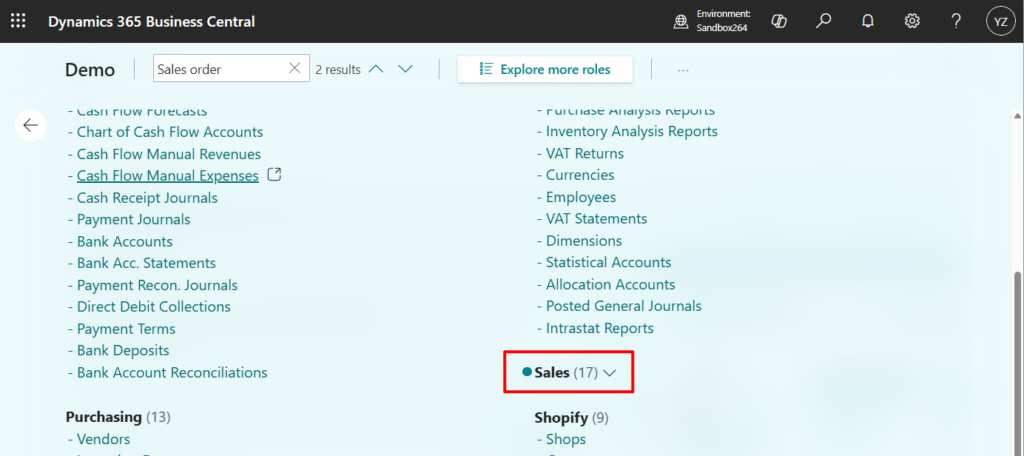
Task: Open the Copilot icon
Action: click(x=780, y=21)
